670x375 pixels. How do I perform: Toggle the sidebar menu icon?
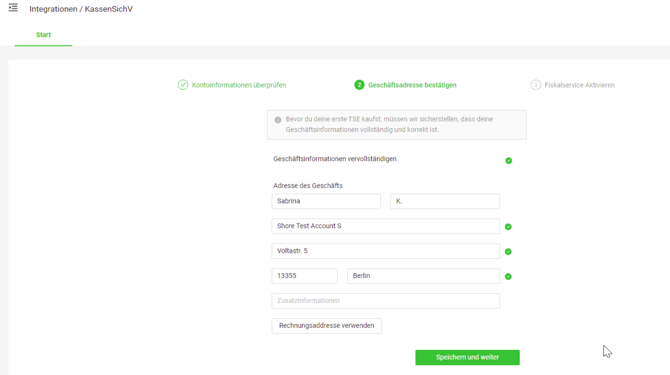coord(13,8)
